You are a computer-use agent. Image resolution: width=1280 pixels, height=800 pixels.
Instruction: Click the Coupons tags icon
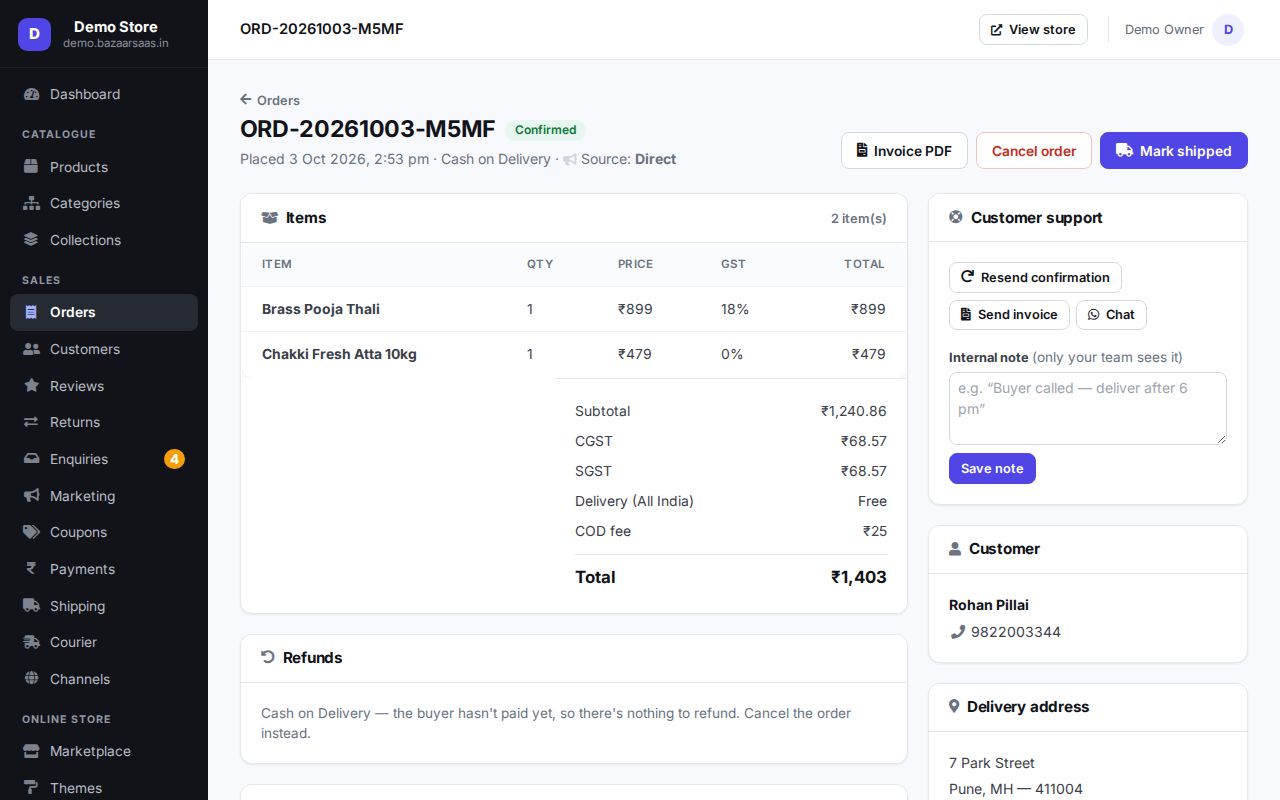(31, 532)
